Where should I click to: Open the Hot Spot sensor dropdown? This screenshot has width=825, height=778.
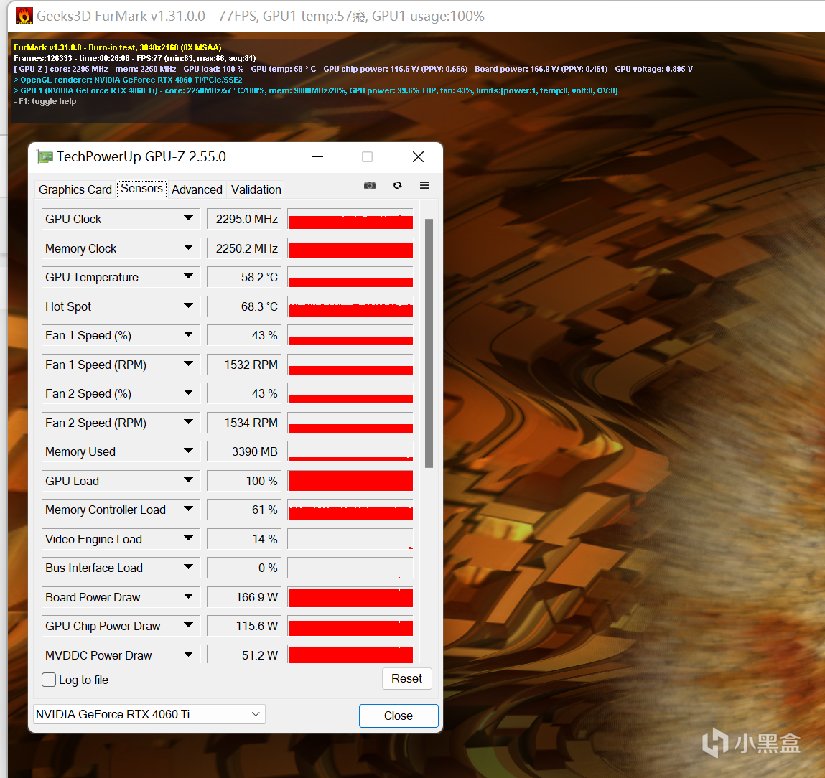pos(188,306)
